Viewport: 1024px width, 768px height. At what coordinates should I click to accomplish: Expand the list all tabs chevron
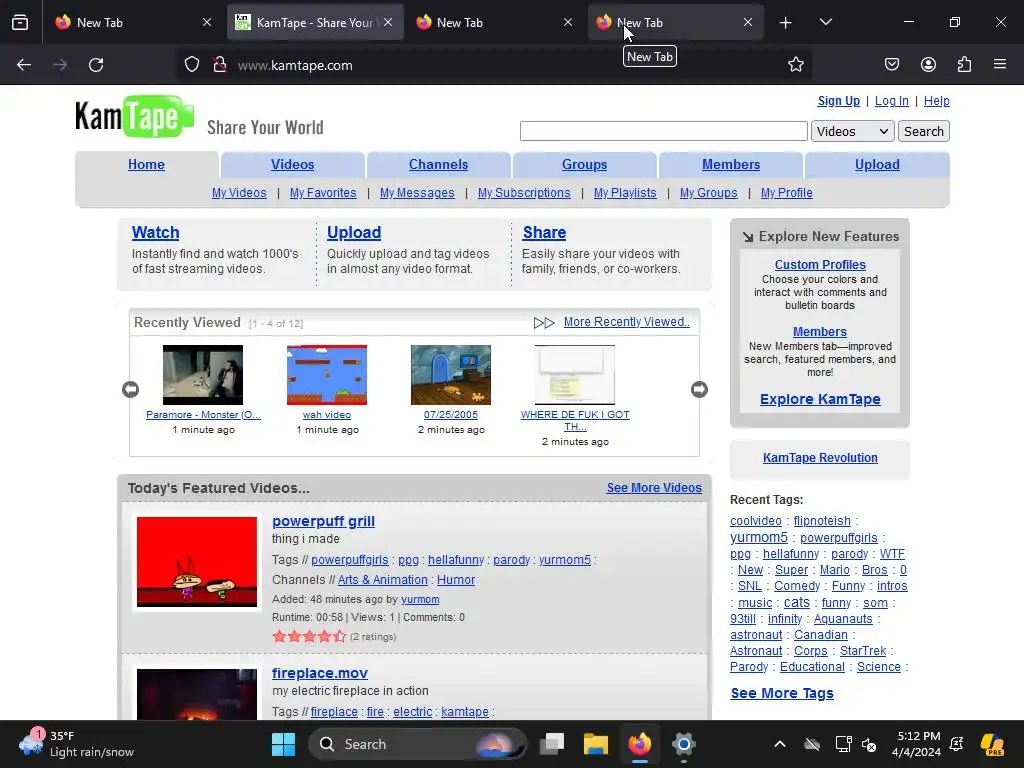tap(825, 23)
